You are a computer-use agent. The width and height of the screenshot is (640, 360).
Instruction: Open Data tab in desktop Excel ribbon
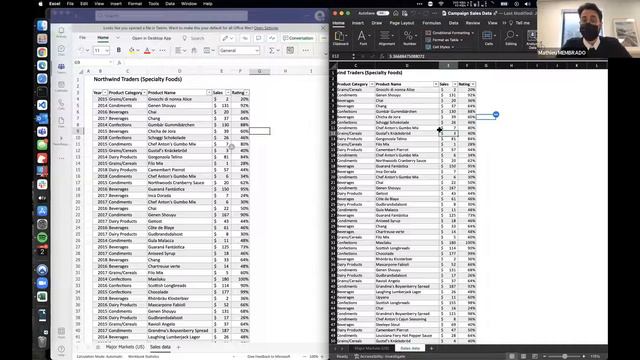tap(453, 23)
